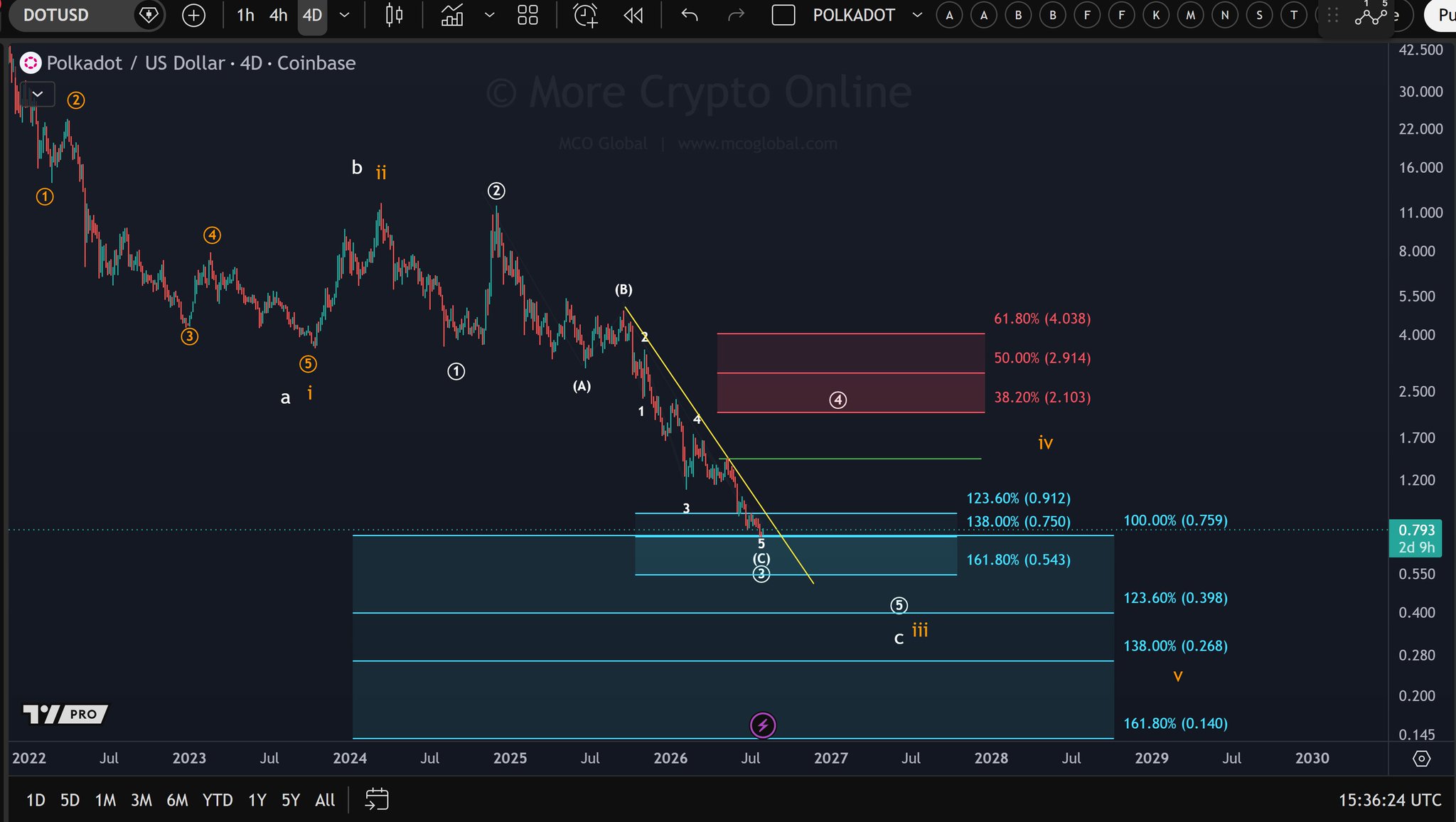
Task: Select the 100.00% (0.759) fib label
Action: pos(1175,521)
